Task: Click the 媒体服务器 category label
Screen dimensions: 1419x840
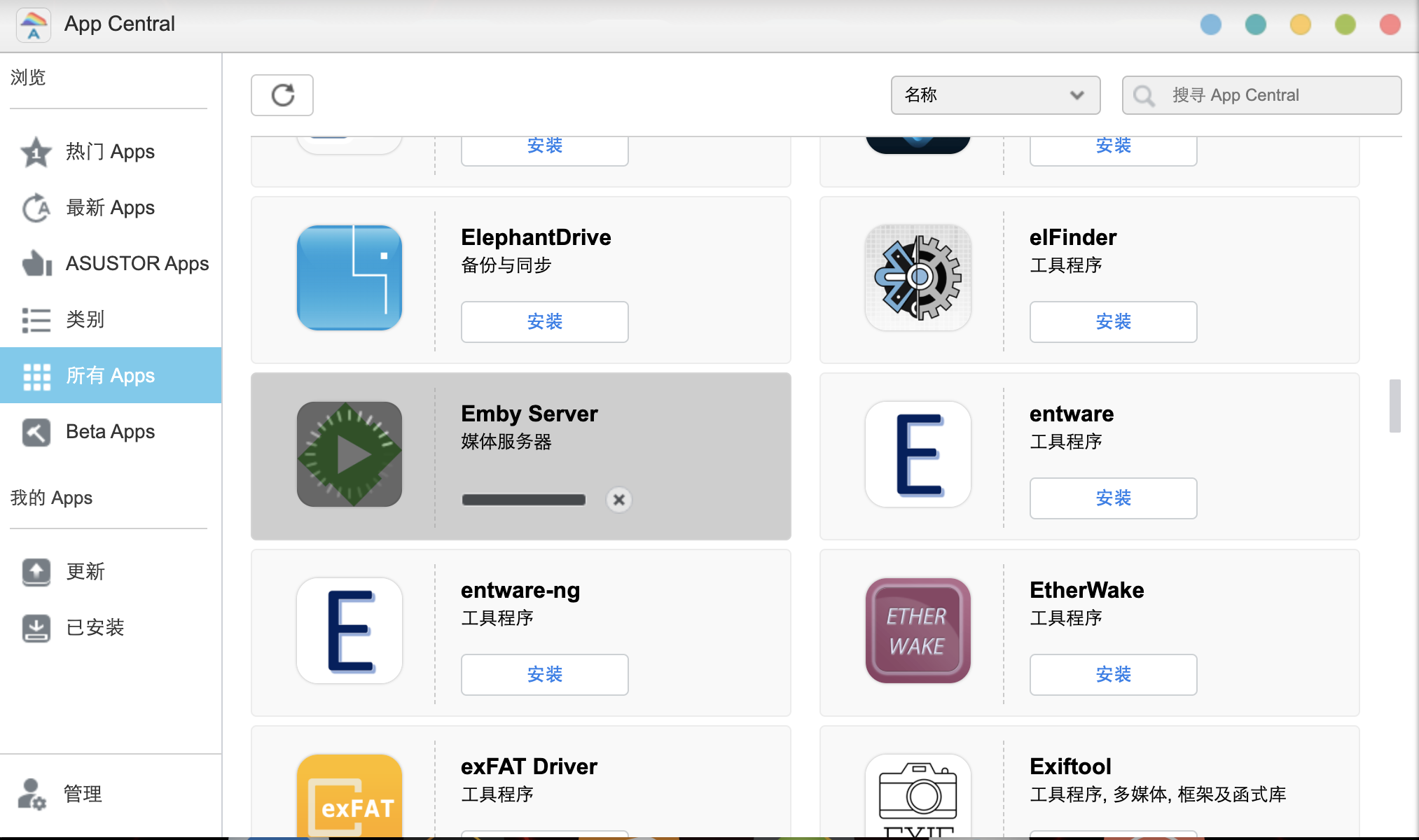Action: tap(506, 442)
